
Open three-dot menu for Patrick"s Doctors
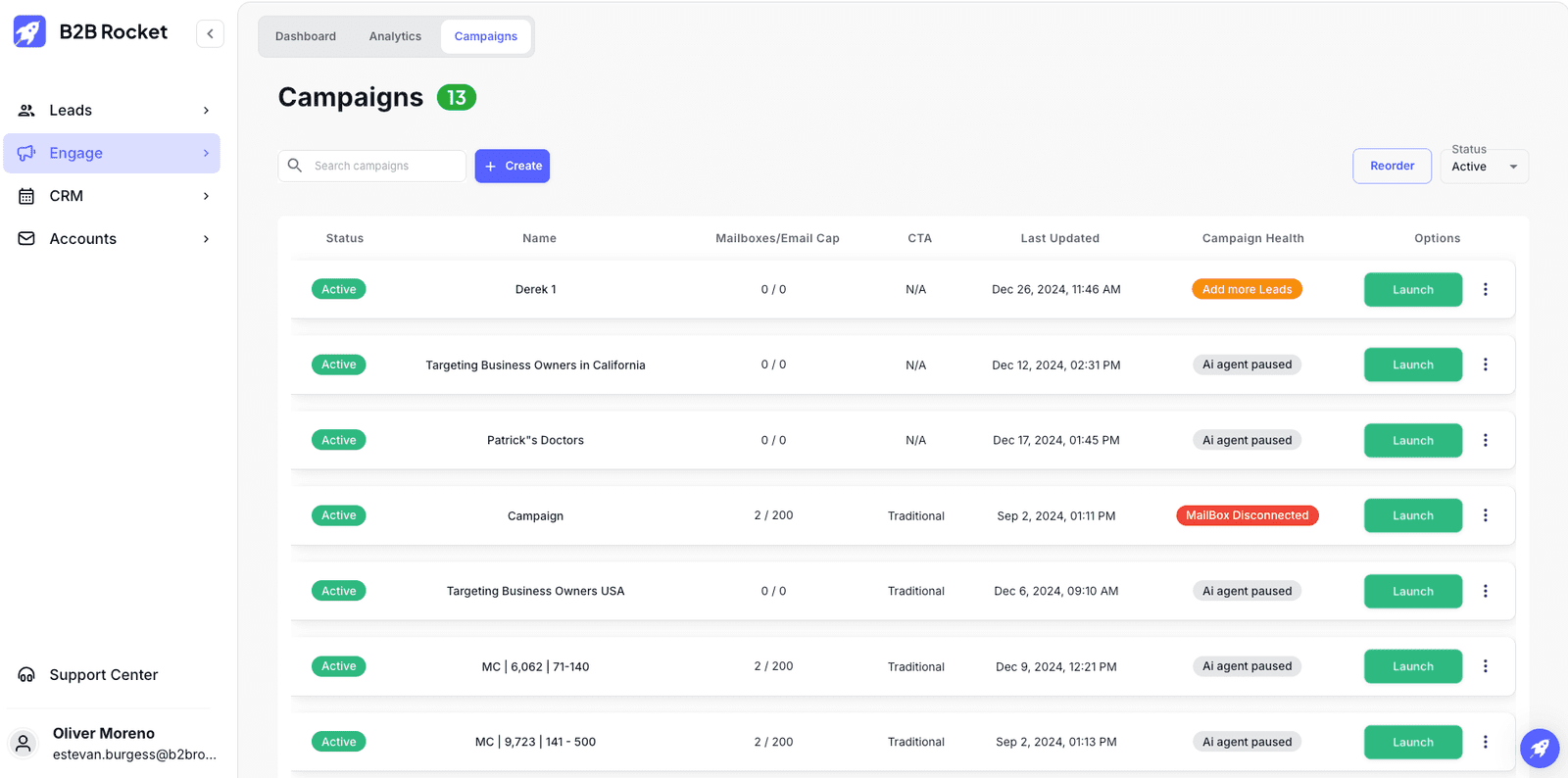click(x=1485, y=440)
